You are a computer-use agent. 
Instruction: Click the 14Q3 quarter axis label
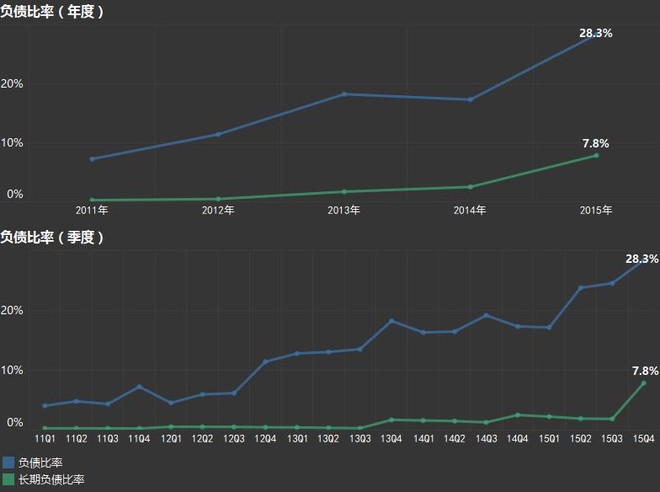click(486, 439)
